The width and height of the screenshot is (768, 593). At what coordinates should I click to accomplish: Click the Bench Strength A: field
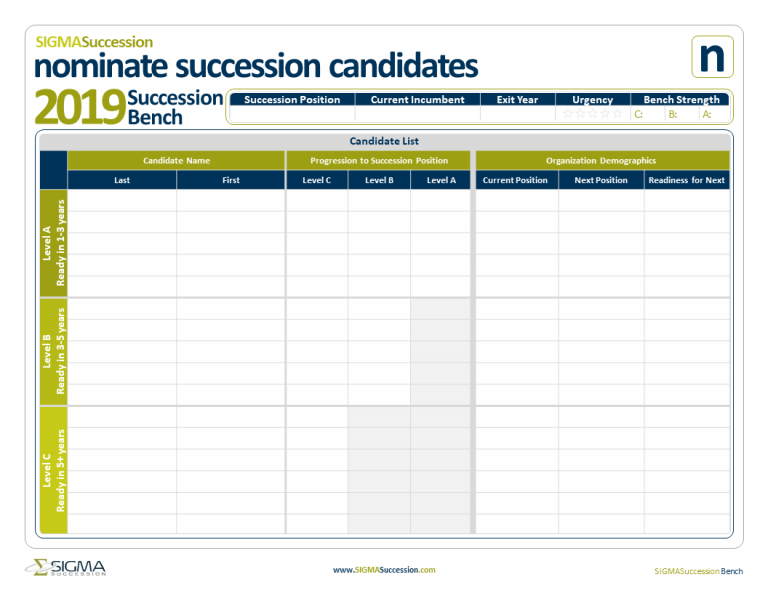point(715,114)
